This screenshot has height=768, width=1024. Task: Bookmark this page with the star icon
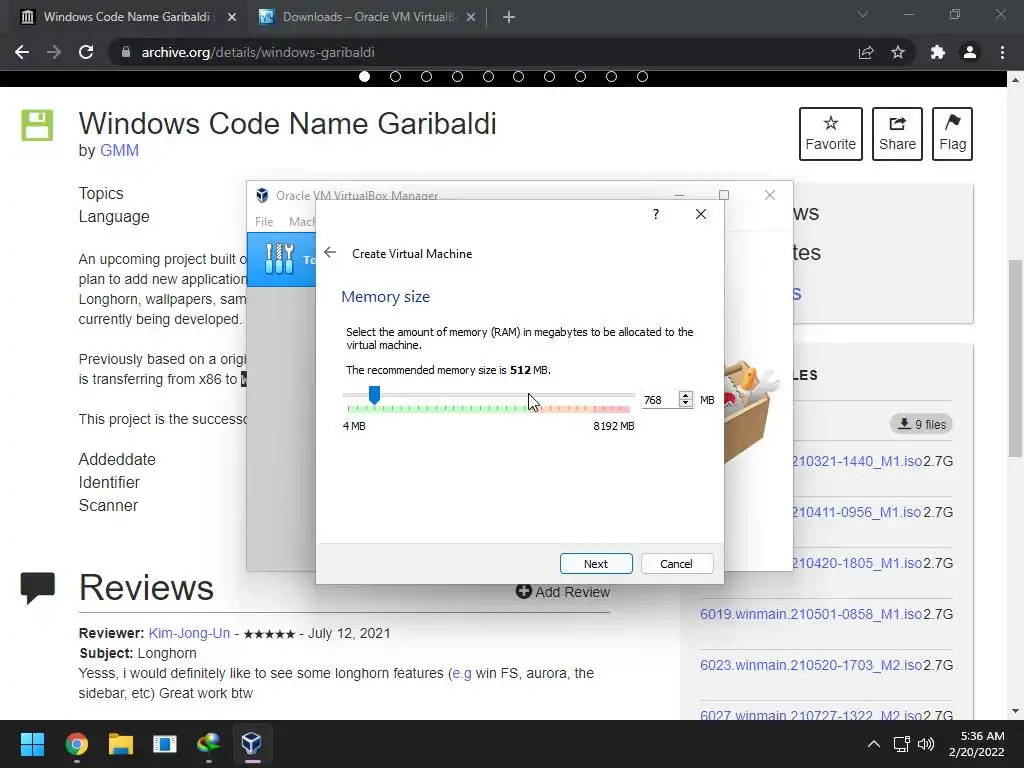(x=898, y=52)
